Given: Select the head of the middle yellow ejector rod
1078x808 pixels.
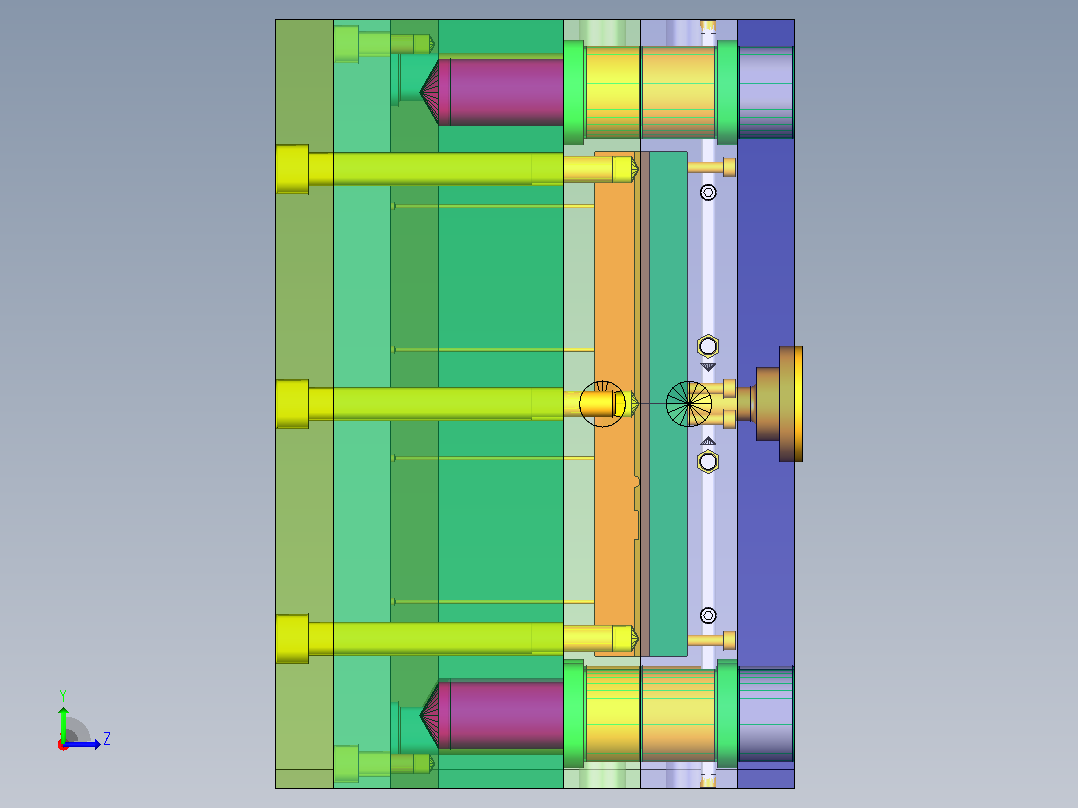Looking at the screenshot, I should 292,404.
